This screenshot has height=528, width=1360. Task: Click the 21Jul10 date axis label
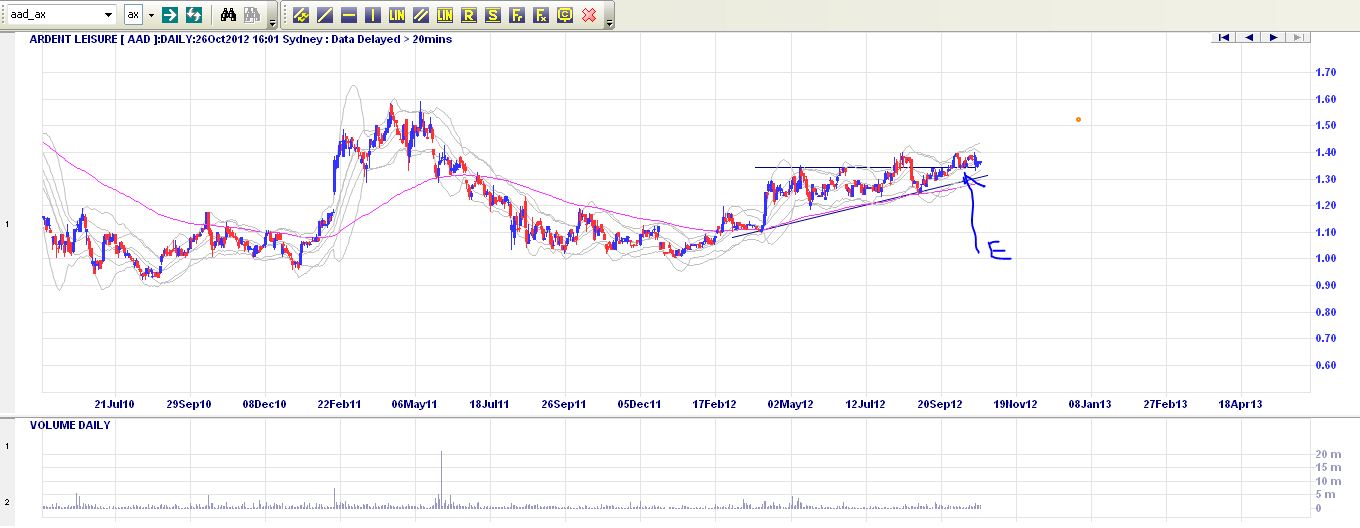coord(115,404)
